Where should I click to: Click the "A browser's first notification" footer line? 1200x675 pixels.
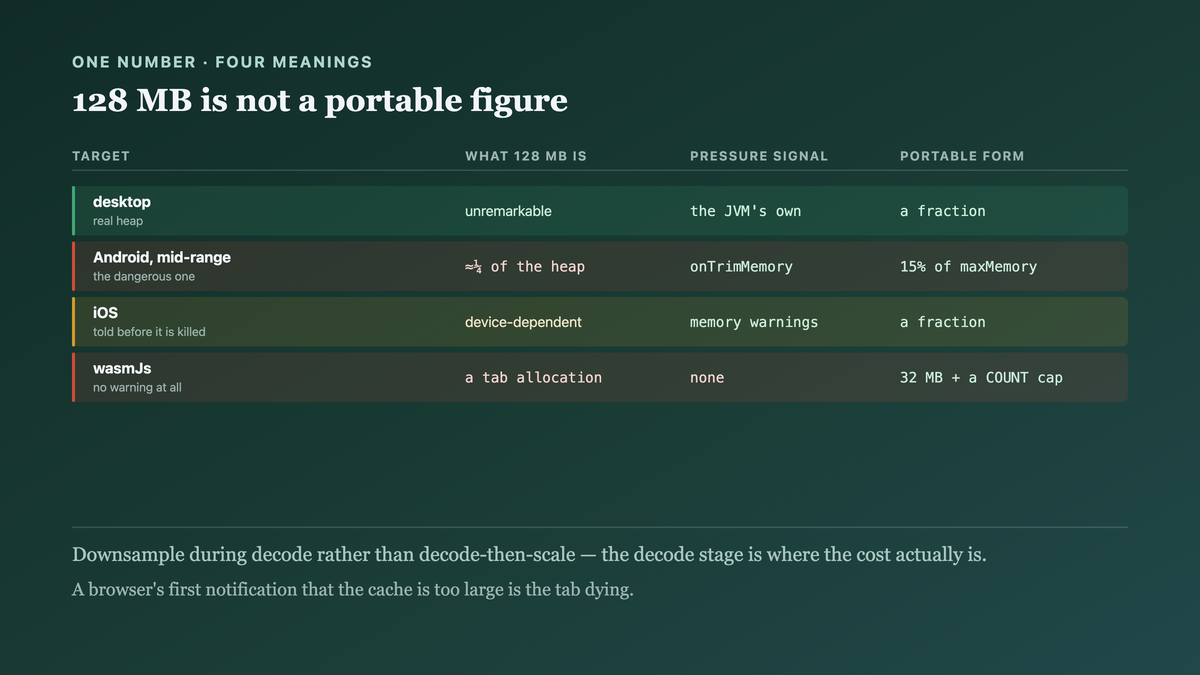(x=353, y=590)
